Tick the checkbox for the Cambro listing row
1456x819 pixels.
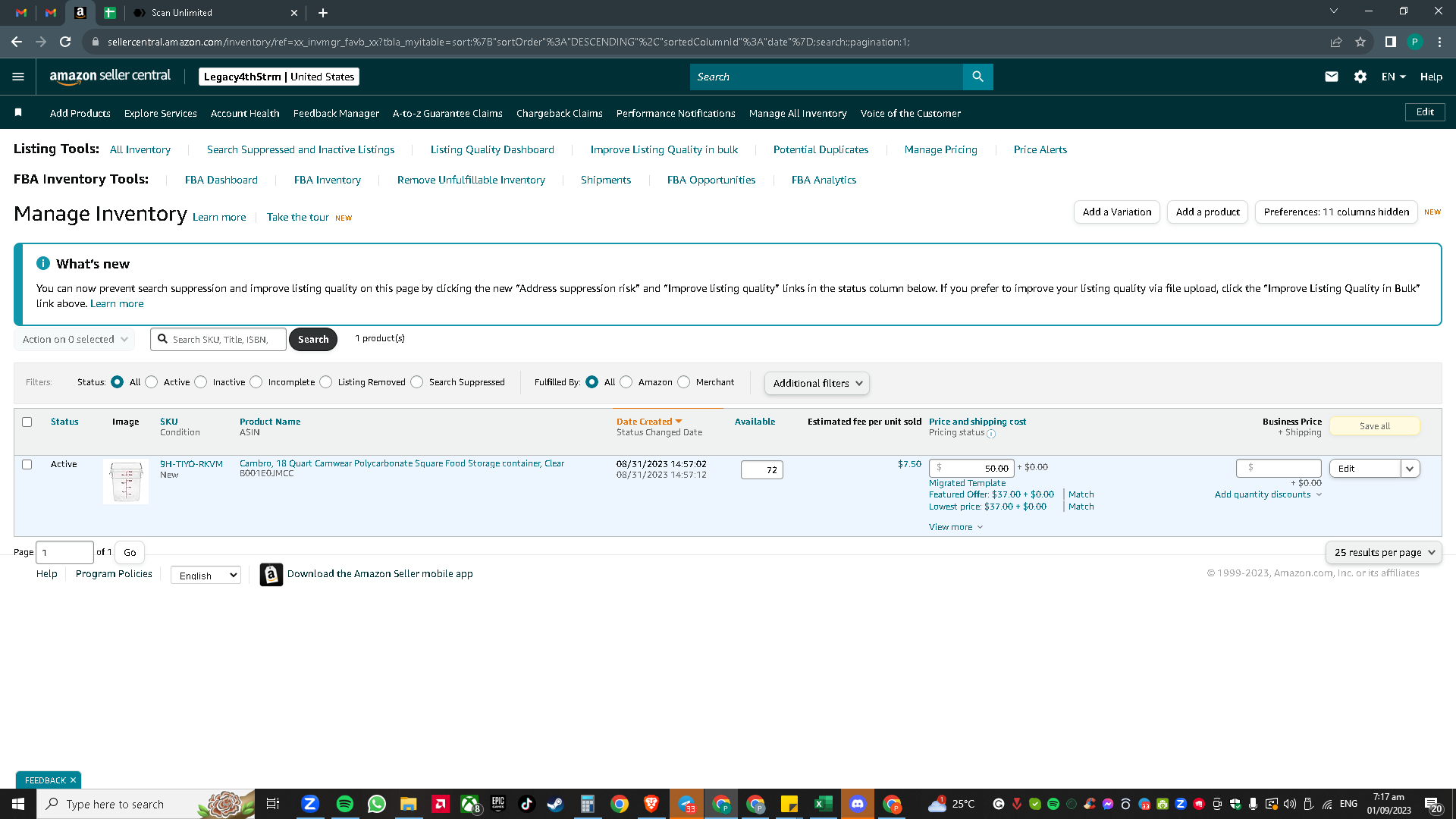(27, 464)
